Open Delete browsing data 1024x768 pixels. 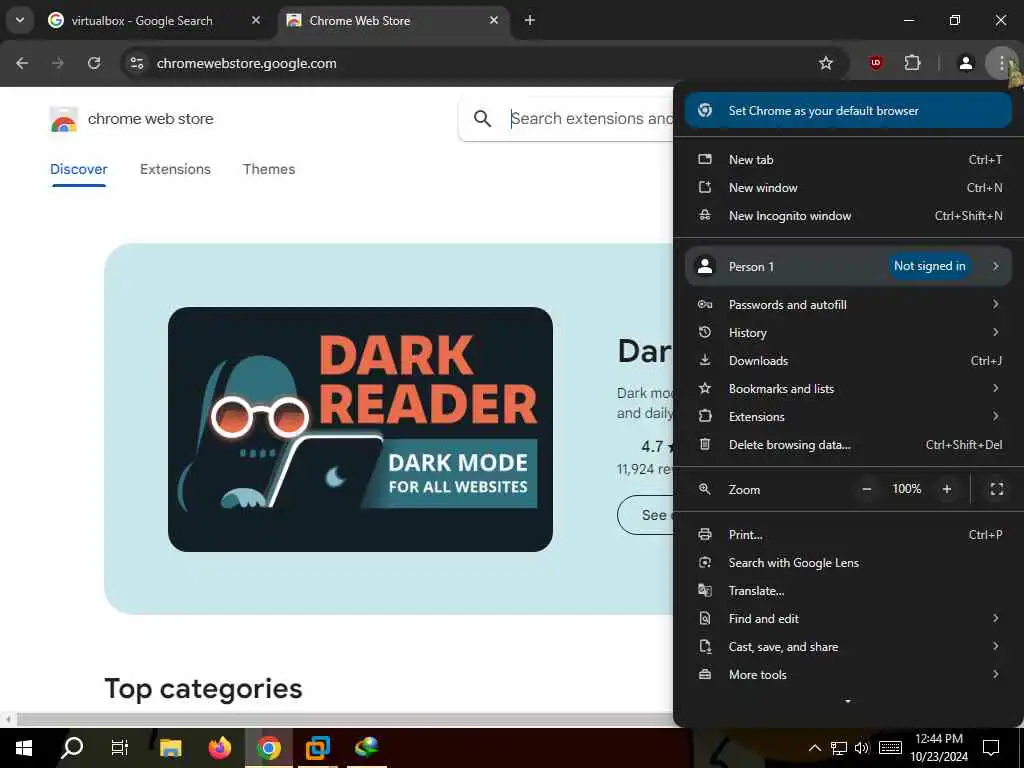[x=848, y=445]
